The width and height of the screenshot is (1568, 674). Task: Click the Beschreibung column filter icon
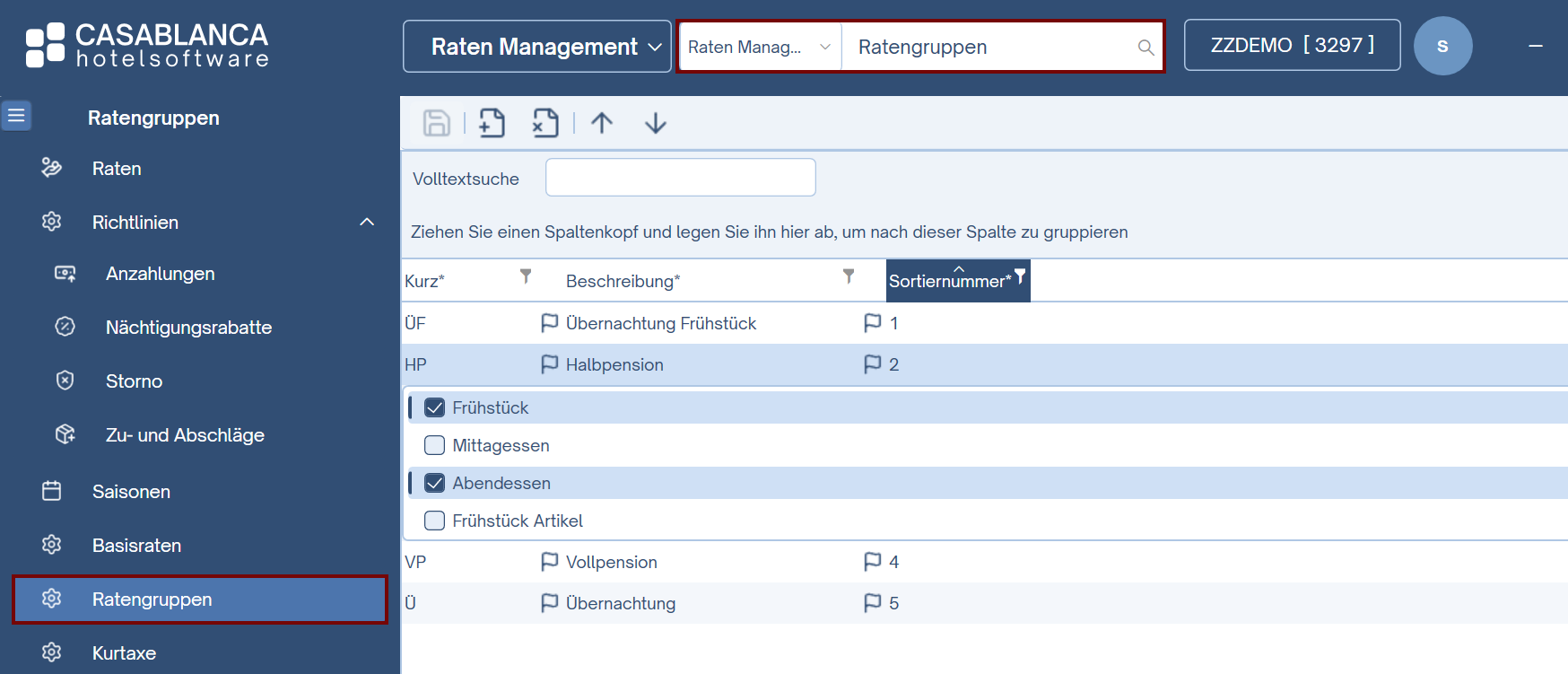[x=849, y=276]
